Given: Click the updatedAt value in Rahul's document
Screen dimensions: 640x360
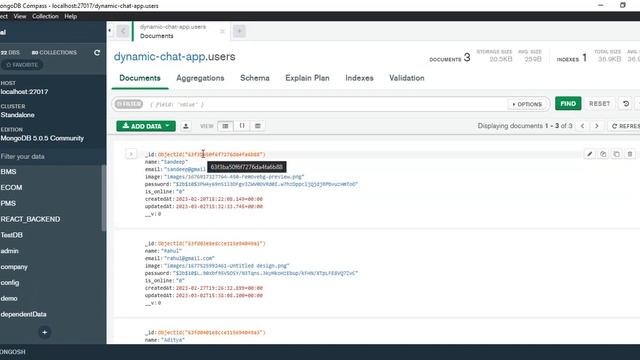Looking at the screenshot, I should pos(219,295).
